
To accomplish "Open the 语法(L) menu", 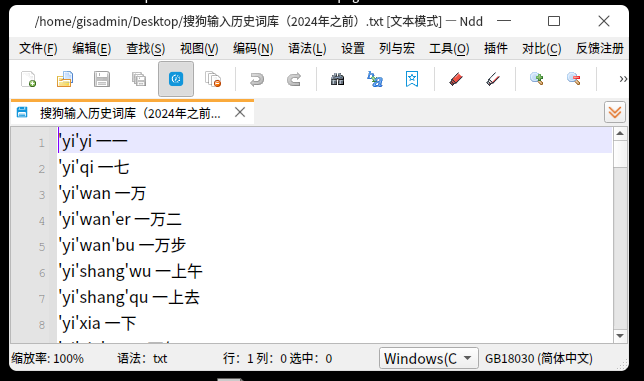I will (x=307, y=49).
